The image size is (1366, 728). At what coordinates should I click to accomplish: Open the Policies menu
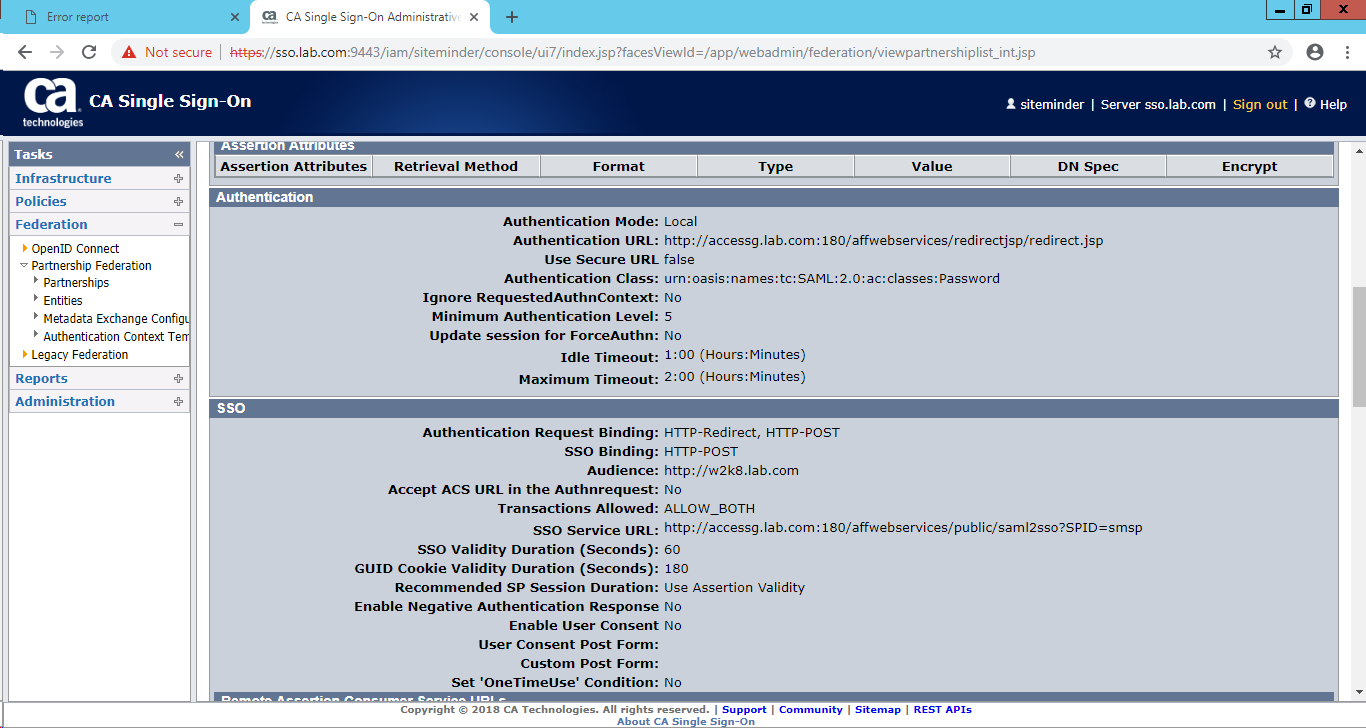pos(41,201)
